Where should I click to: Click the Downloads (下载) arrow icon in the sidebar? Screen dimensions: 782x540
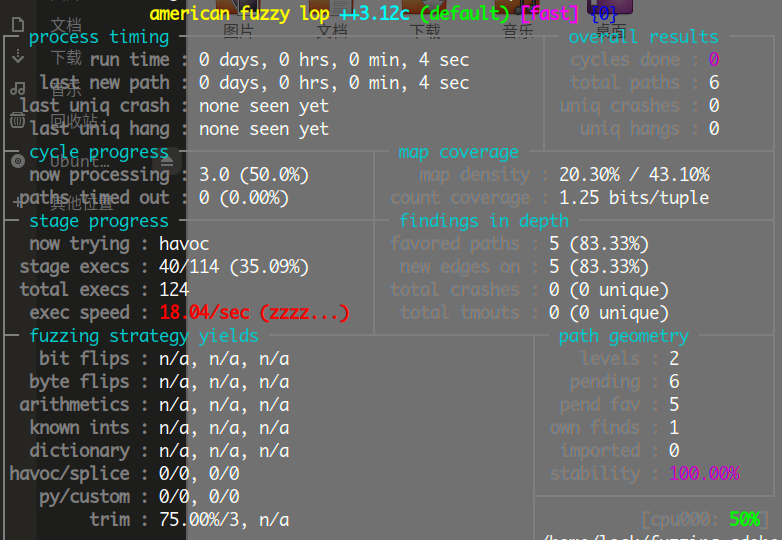click(17, 57)
